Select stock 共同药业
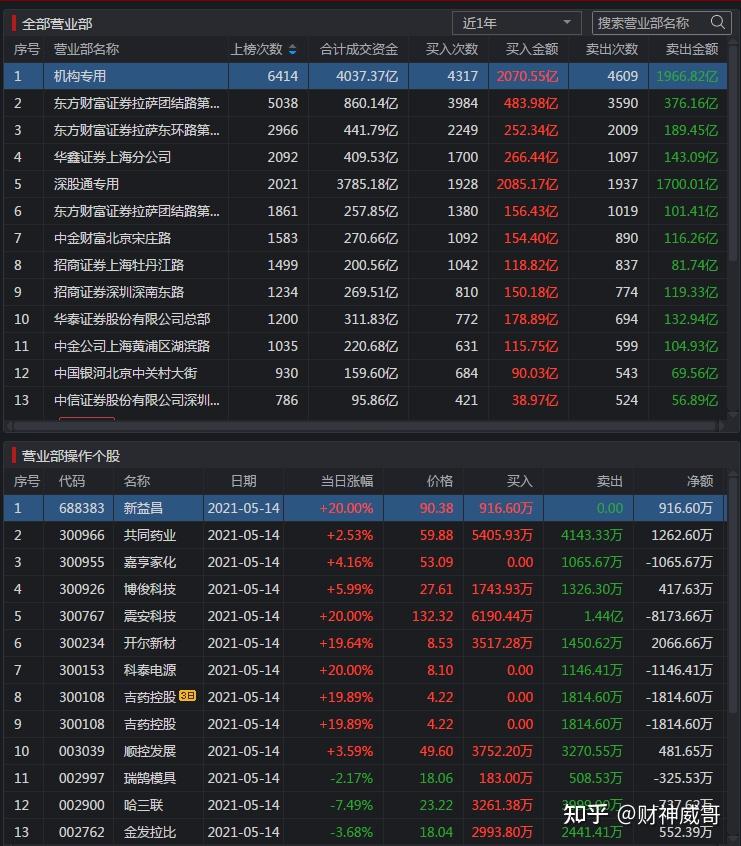 click(149, 535)
